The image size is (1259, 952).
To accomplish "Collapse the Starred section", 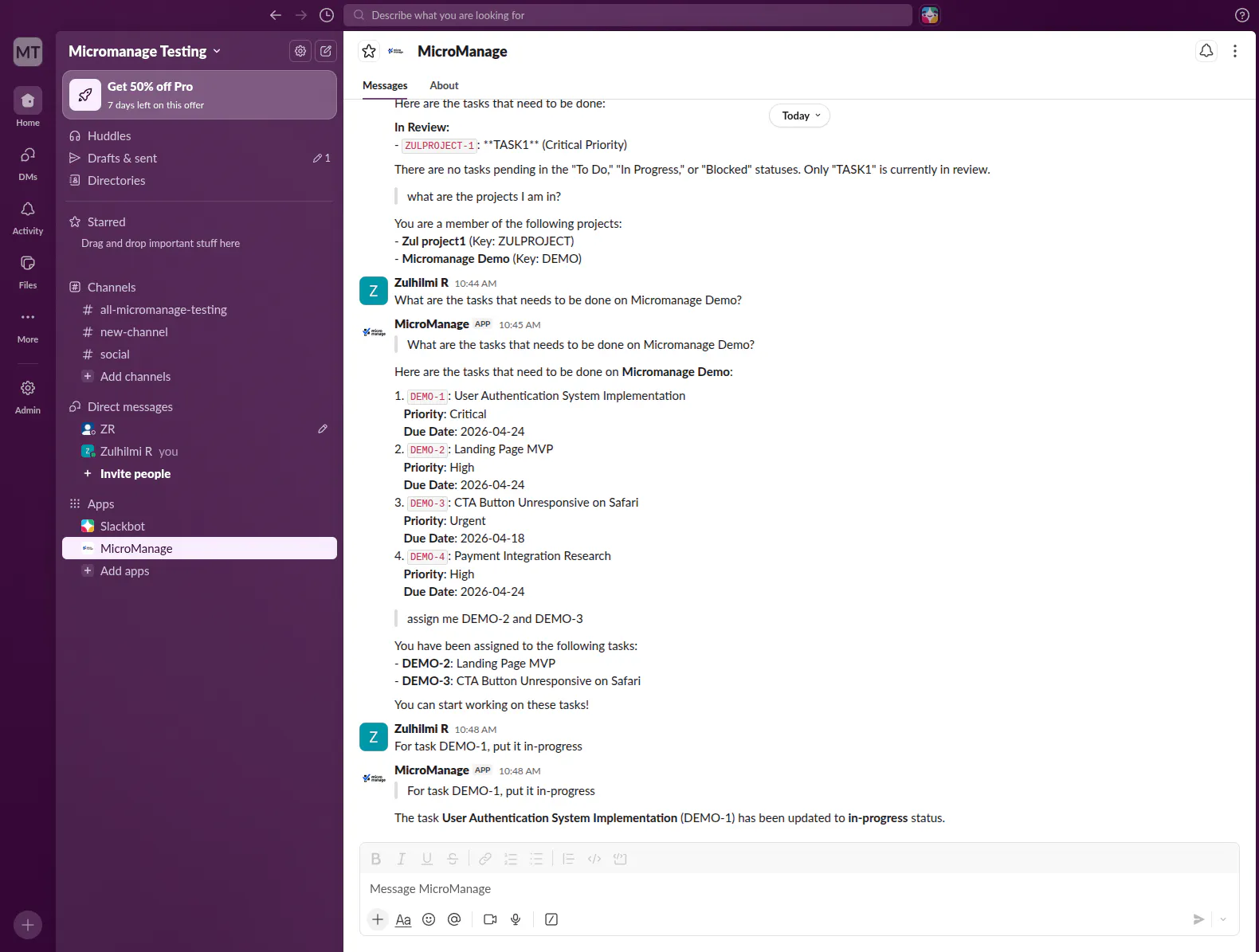I will tap(106, 221).
